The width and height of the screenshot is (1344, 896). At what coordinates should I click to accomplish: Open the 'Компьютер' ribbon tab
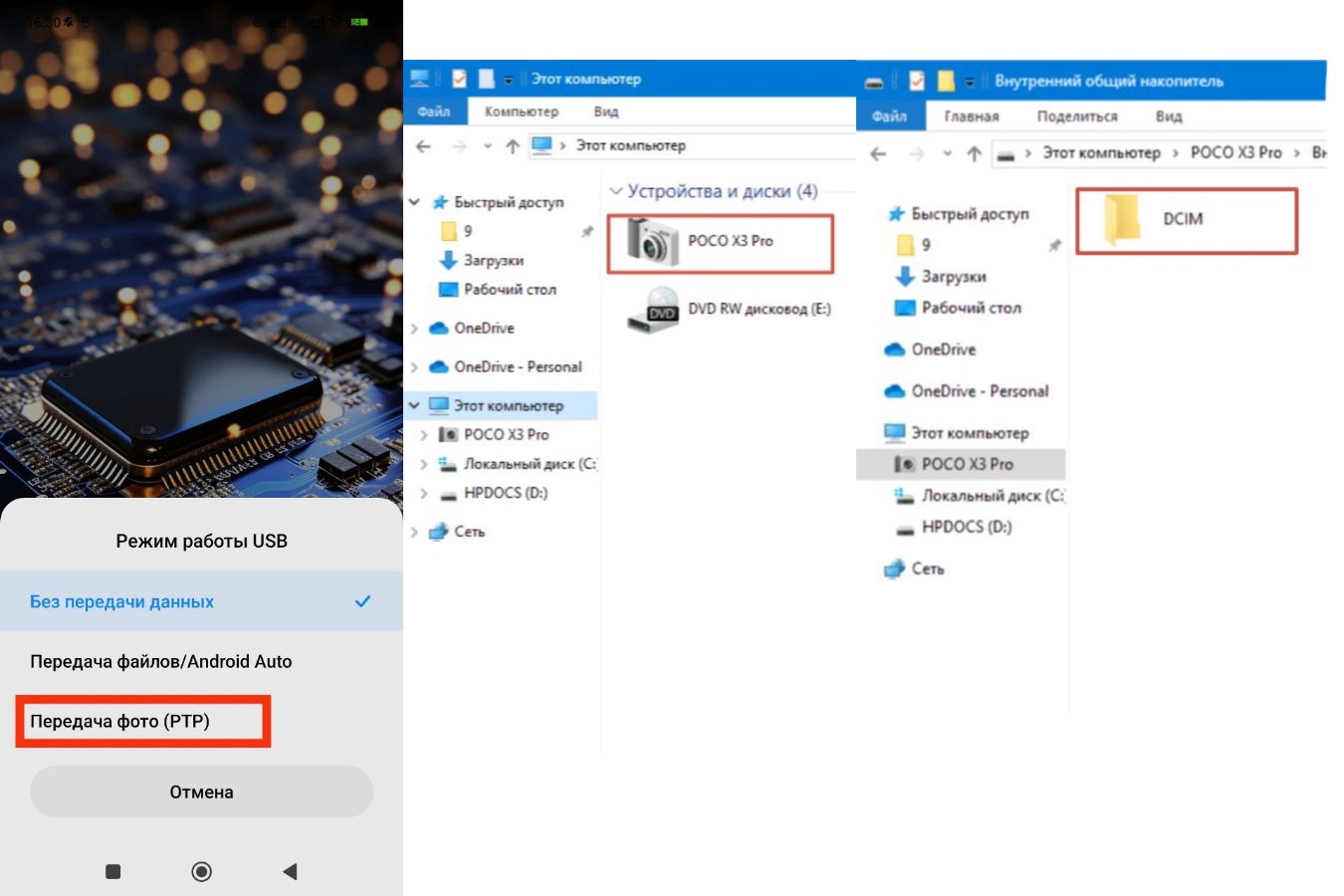click(x=521, y=112)
